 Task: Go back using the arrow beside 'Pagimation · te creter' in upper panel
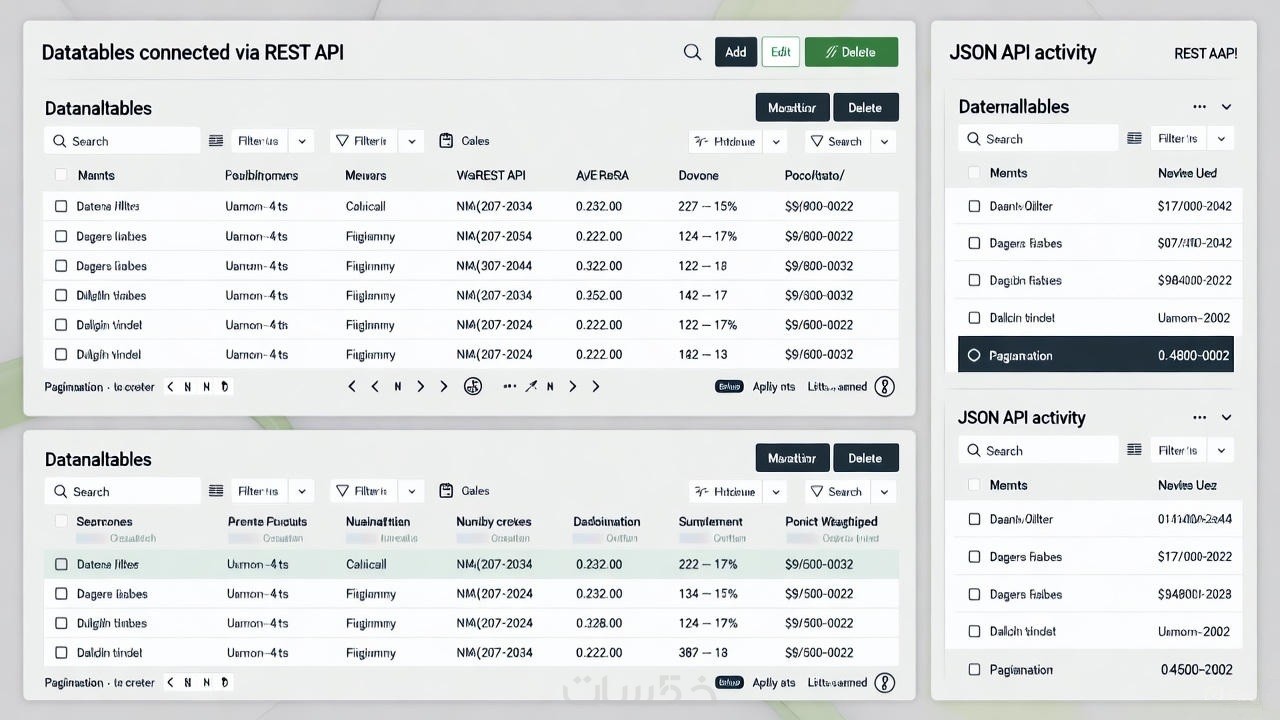tap(170, 387)
